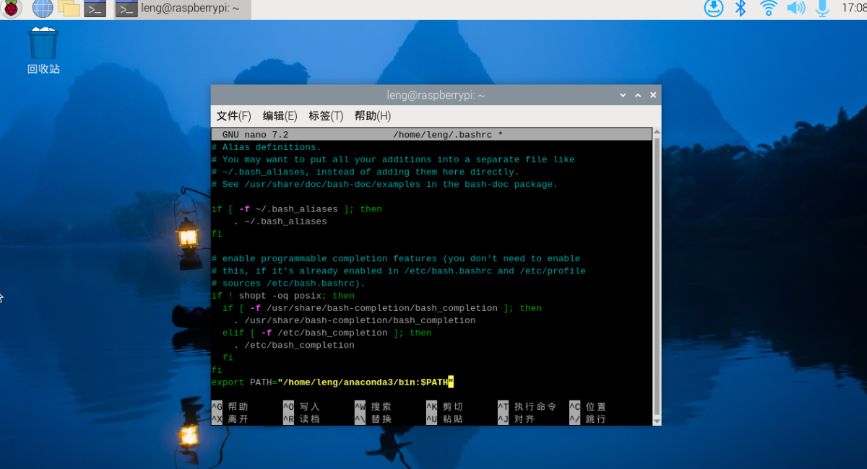Click the ^/ 跳行 shortcut hint

pyautogui.click(x=588, y=419)
